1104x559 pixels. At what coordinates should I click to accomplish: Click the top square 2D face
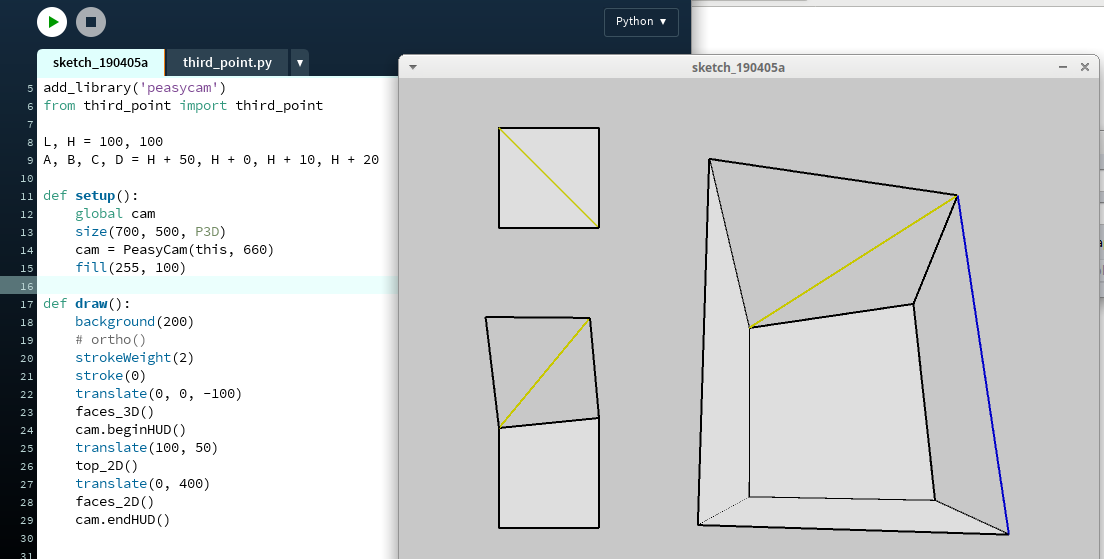point(548,177)
